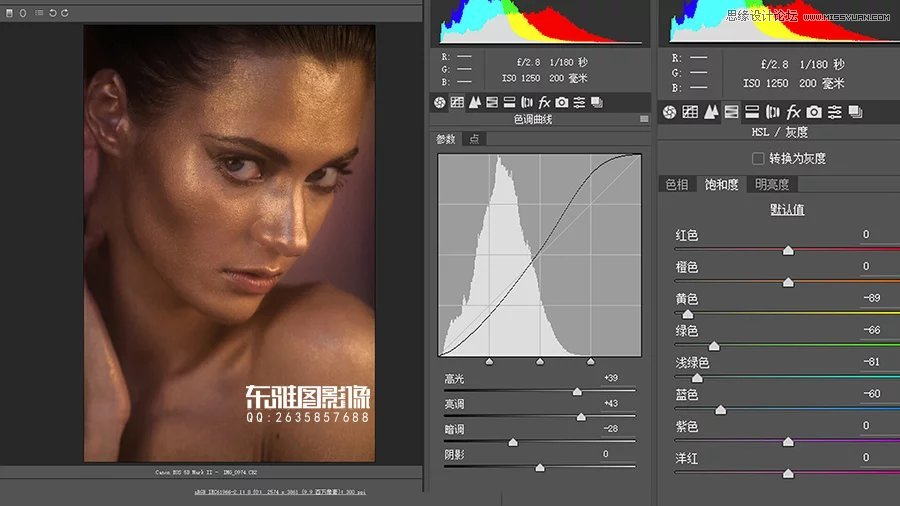Open the 色调曲线 panel flyout menu
The width and height of the screenshot is (900, 506).
point(644,119)
